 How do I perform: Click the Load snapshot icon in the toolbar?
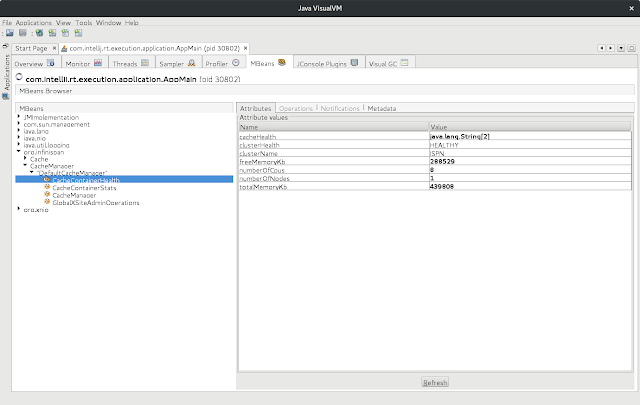(x=10, y=33)
